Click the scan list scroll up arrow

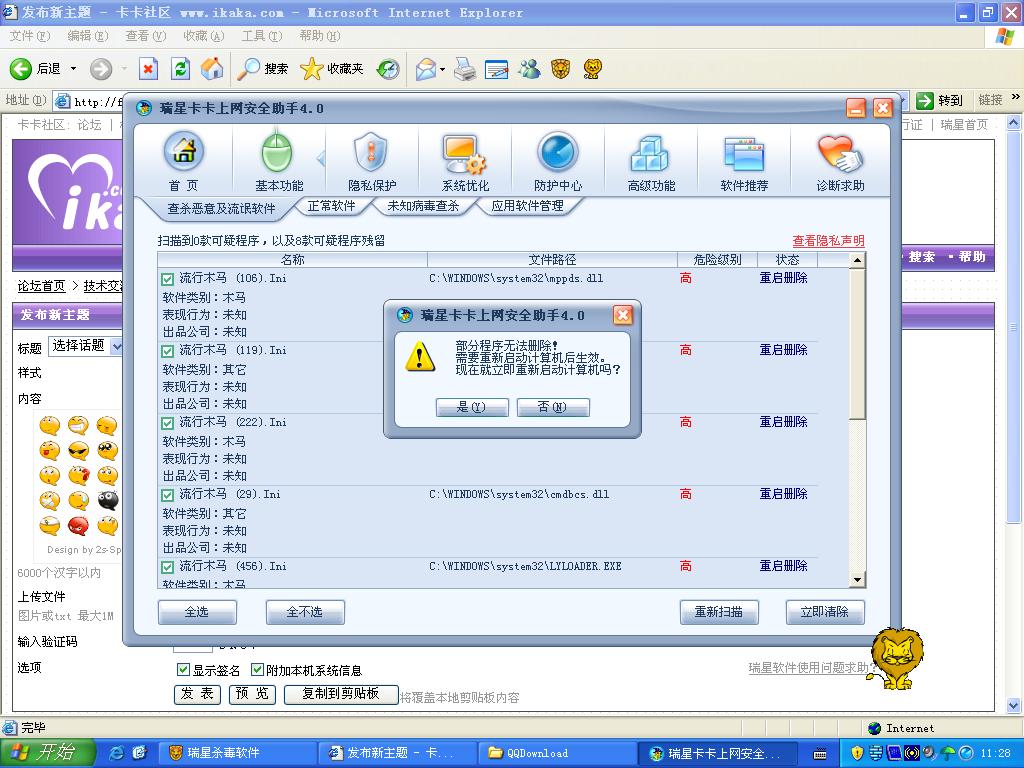point(857,260)
